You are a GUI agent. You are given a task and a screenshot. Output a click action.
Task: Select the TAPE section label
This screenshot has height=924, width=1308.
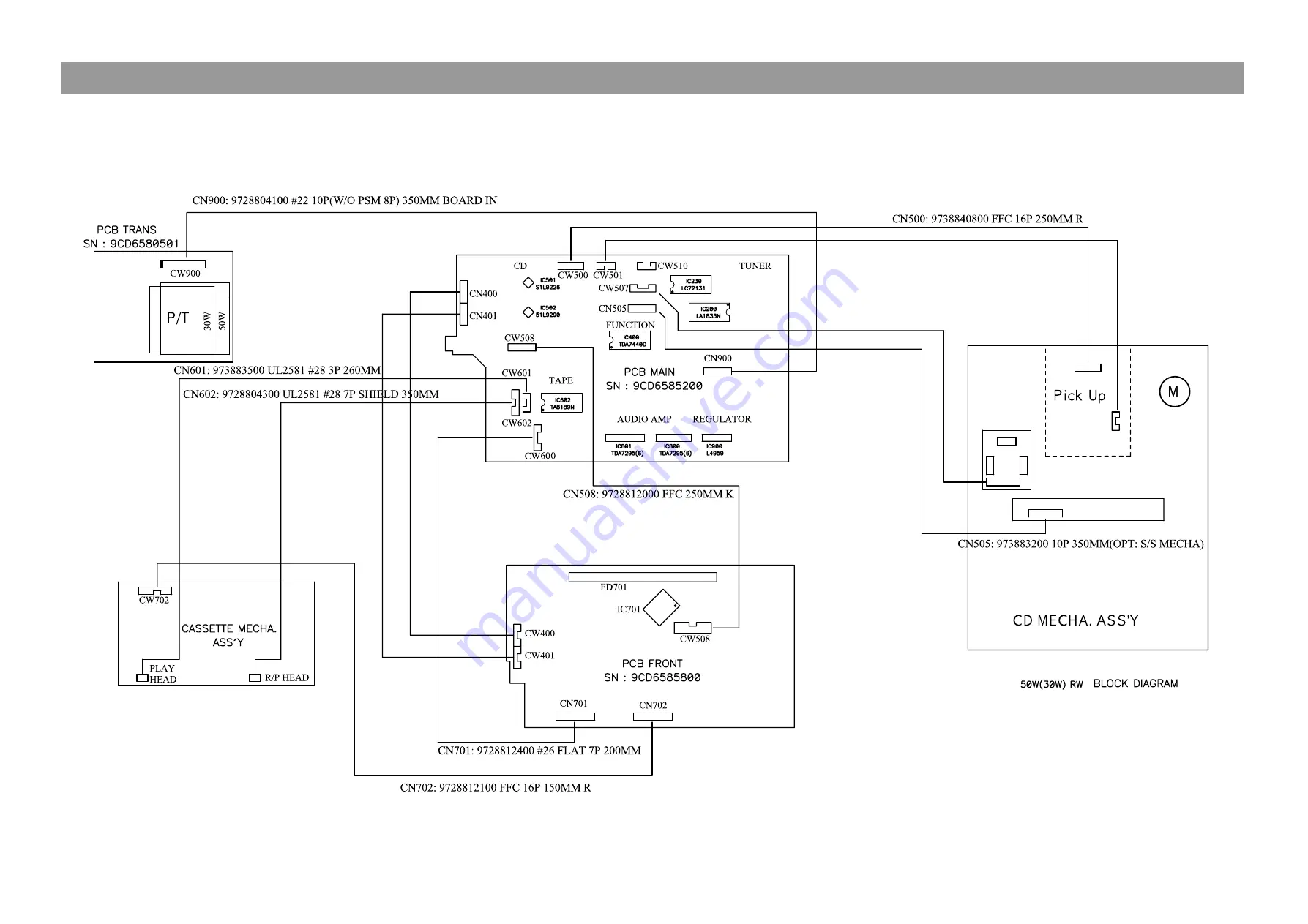click(561, 380)
